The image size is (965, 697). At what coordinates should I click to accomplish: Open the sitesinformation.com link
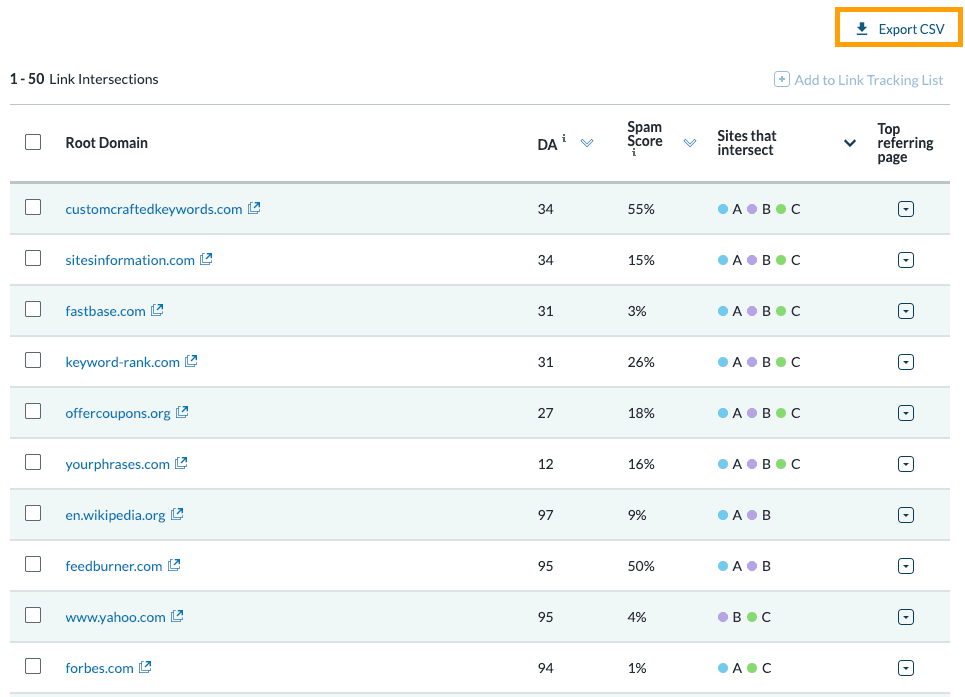tap(130, 259)
